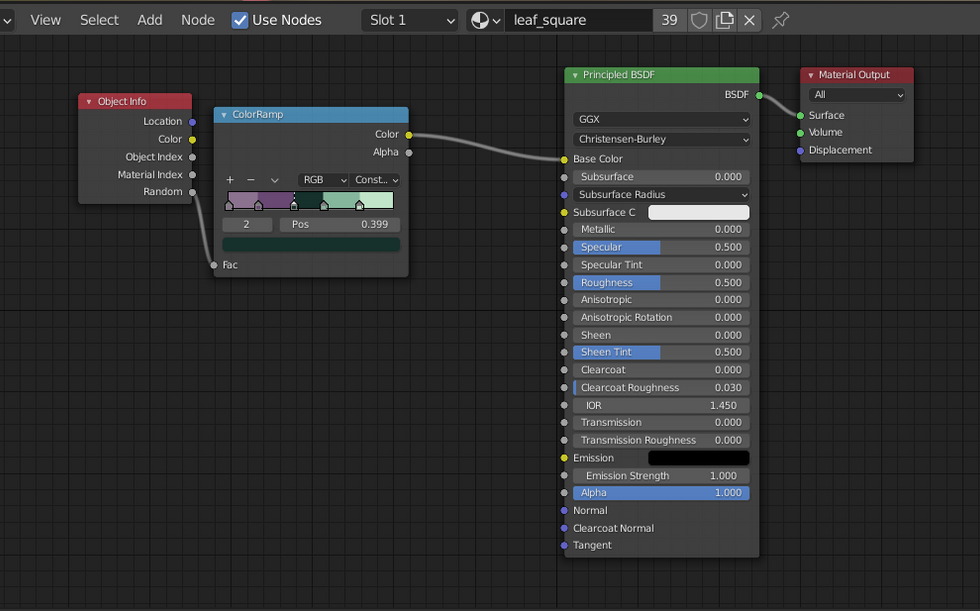Click the Sheen Tint slider
Image resolution: width=980 pixels, height=611 pixels.
pyautogui.click(x=661, y=352)
